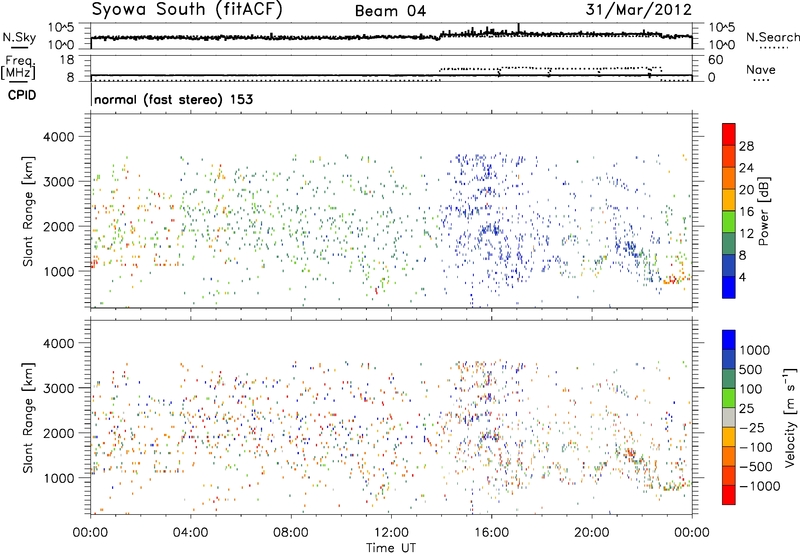
Task: Click the '04:00' time tick label
Action: point(190,533)
